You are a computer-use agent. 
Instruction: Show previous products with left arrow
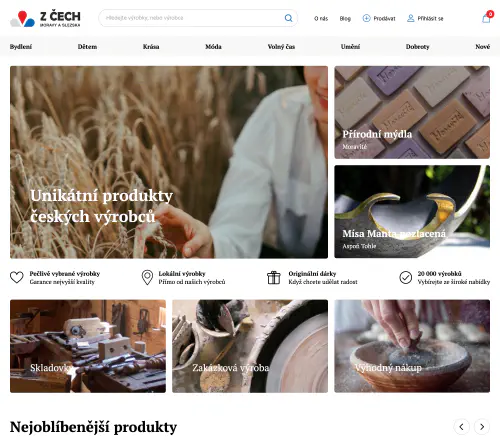click(461, 427)
